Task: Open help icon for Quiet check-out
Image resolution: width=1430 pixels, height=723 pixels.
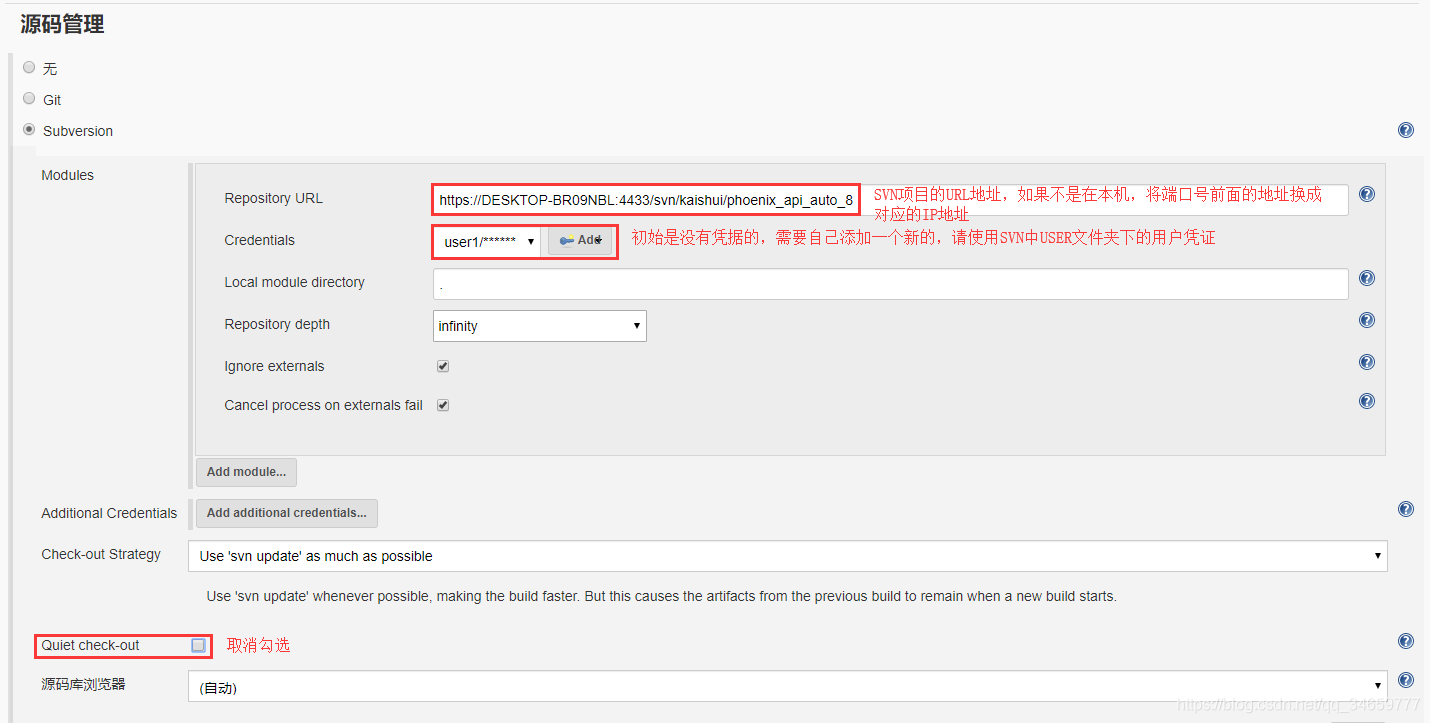Action: pyautogui.click(x=1406, y=641)
